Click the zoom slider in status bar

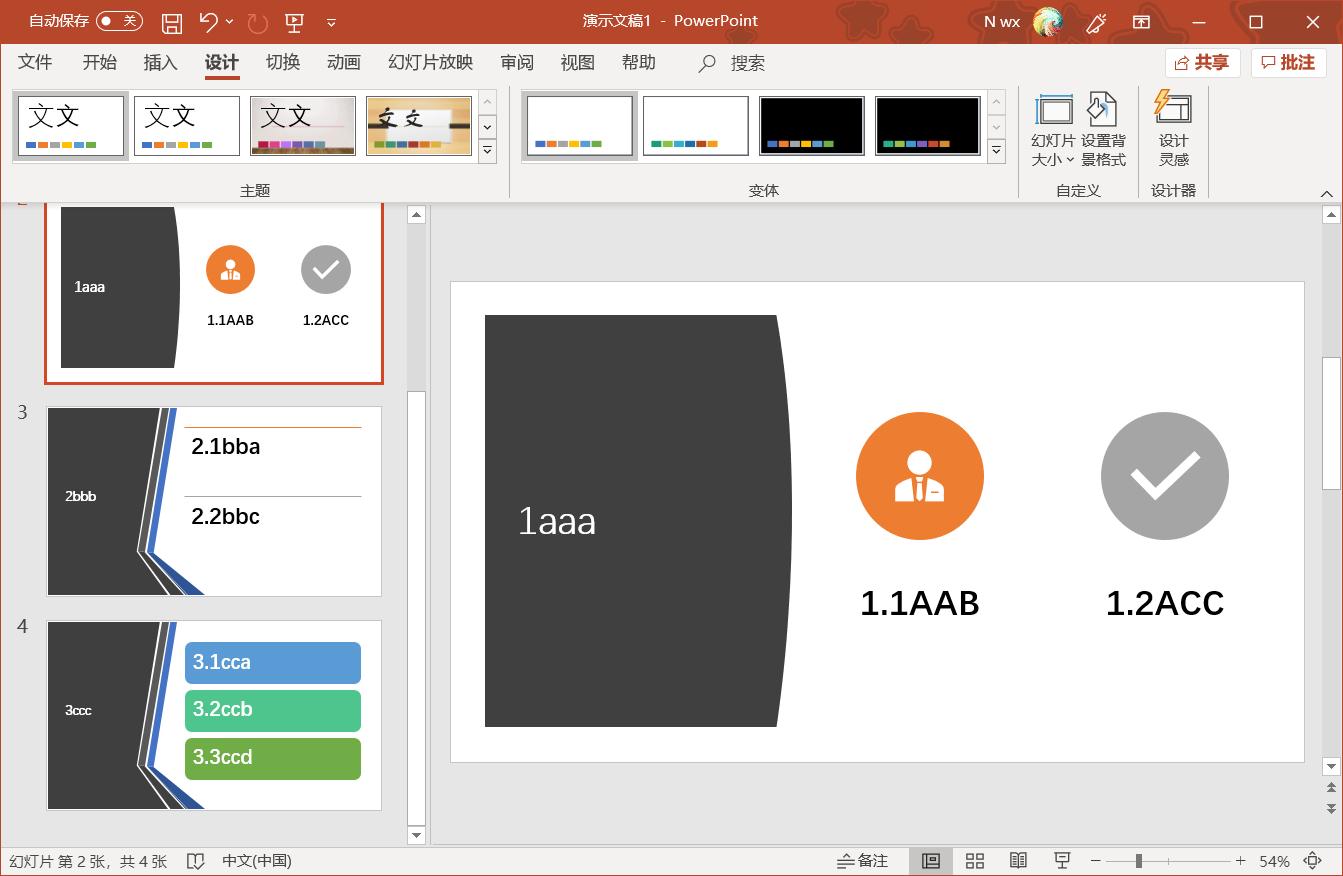[x=1139, y=861]
